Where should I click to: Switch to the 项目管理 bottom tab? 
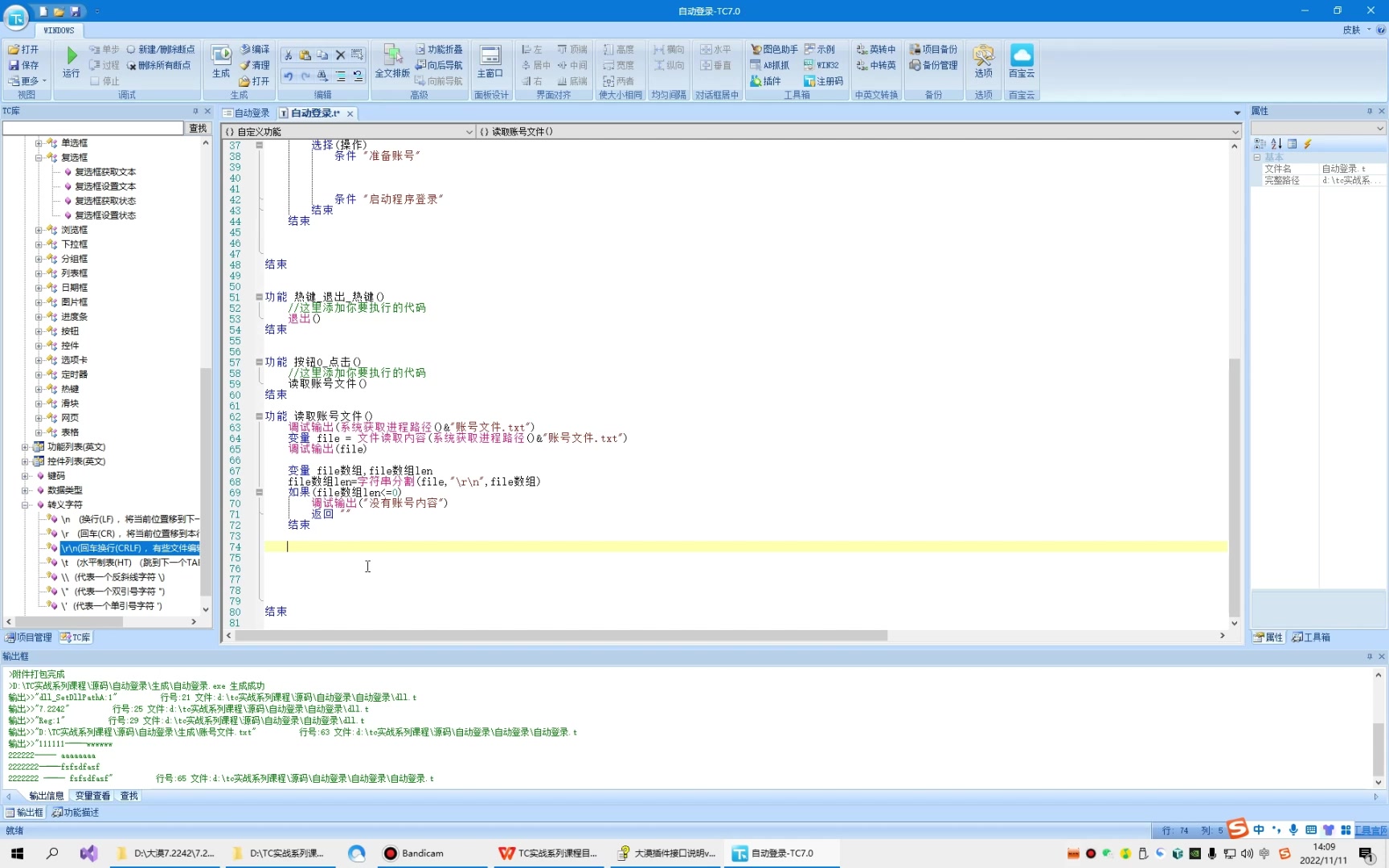(29, 637)
